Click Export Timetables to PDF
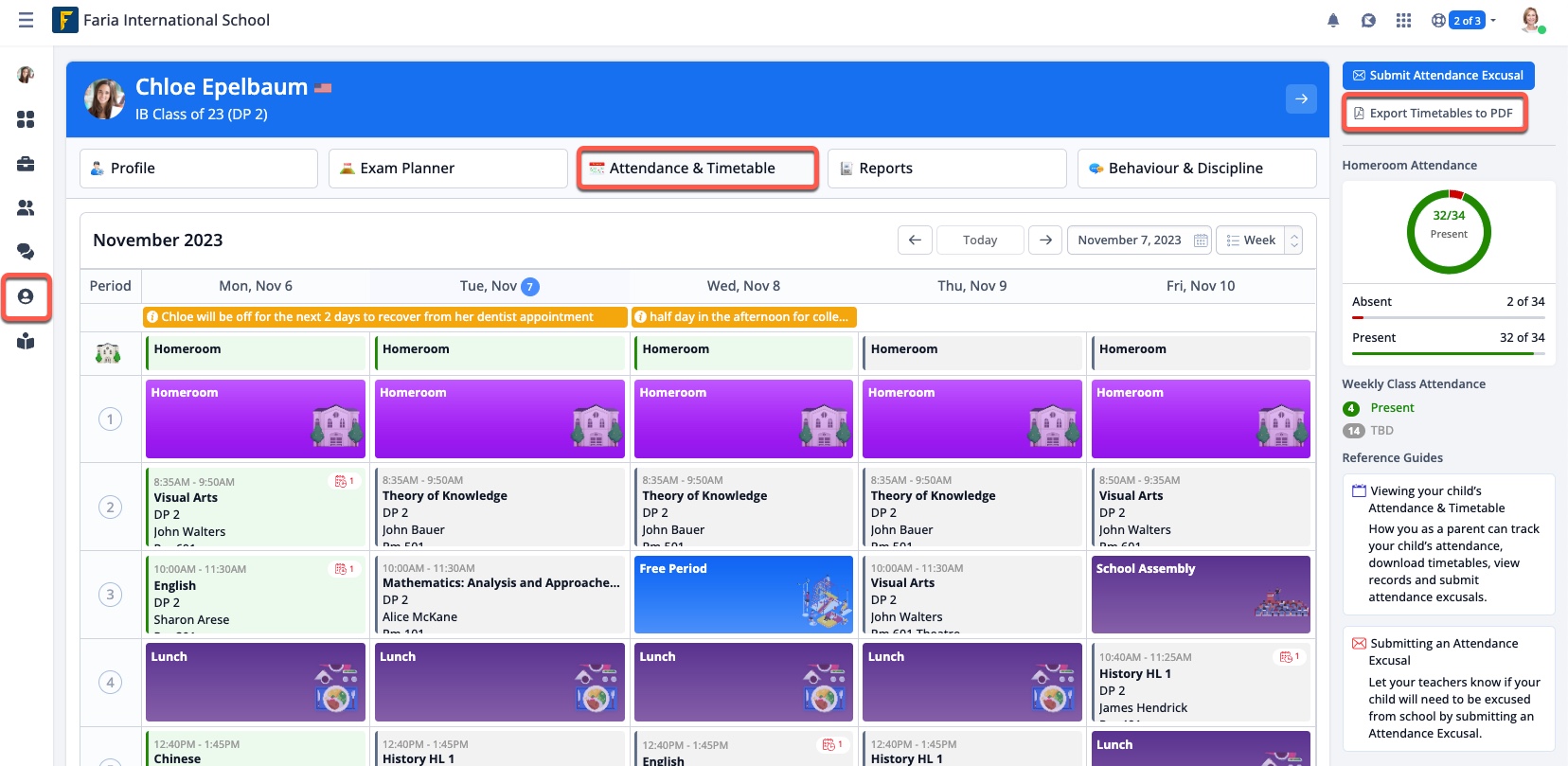 1434,114
